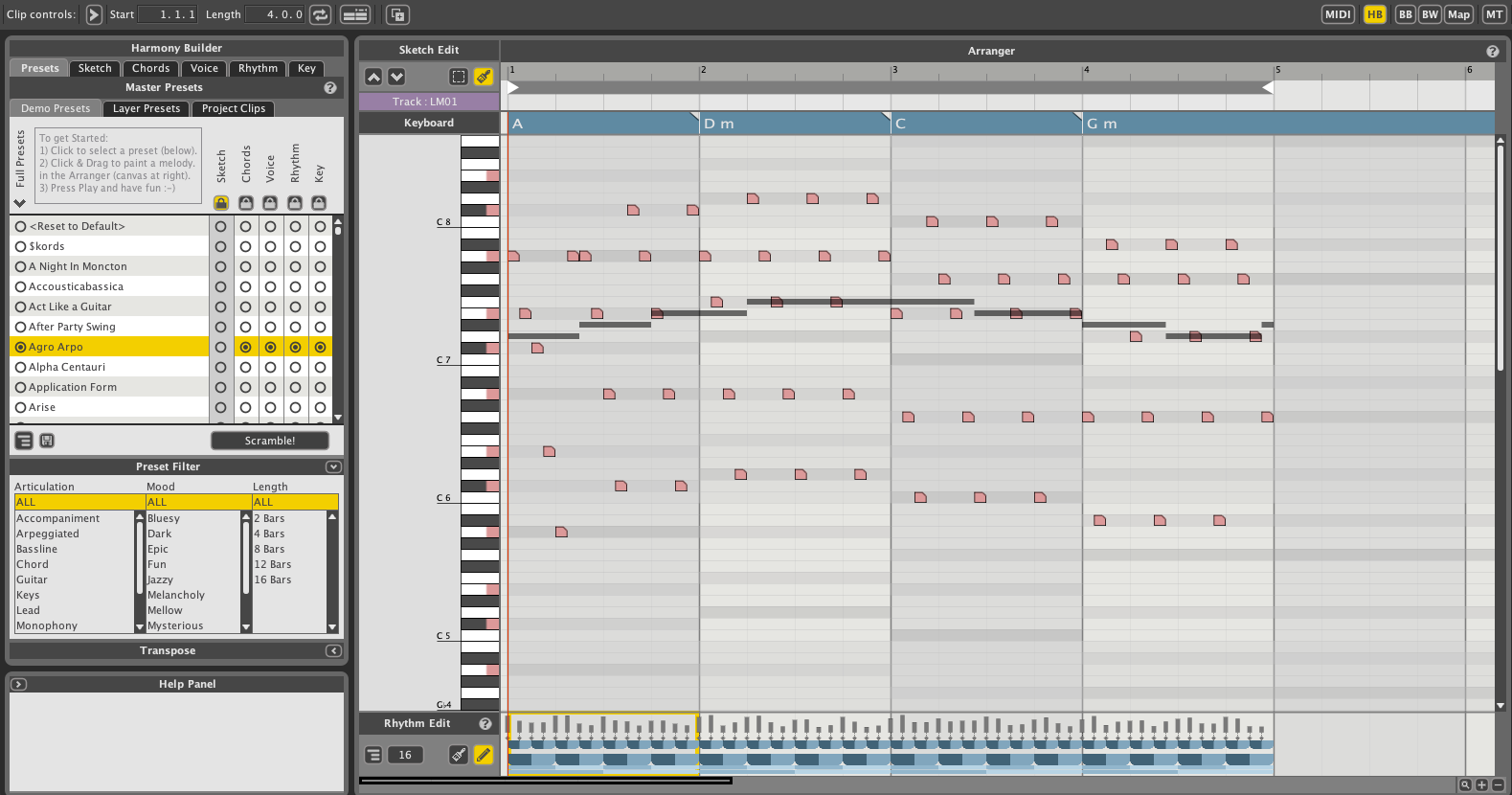This screenshot has width=1512, height=795.
Task: Open Rhythm Edit help icon
Action: [x=485, y=723]
